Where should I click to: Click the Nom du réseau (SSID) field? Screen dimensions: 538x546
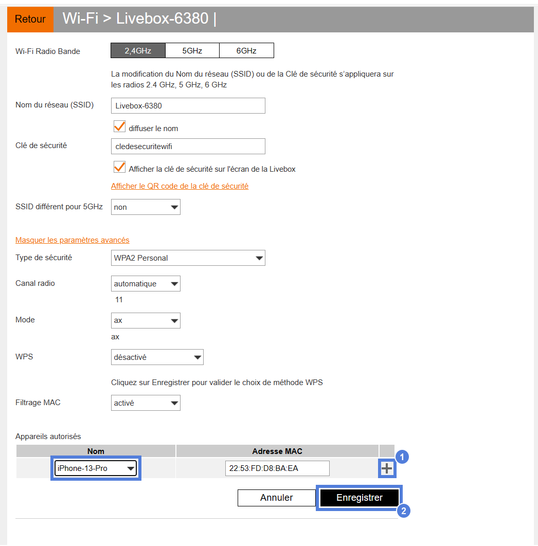(188, 106)
